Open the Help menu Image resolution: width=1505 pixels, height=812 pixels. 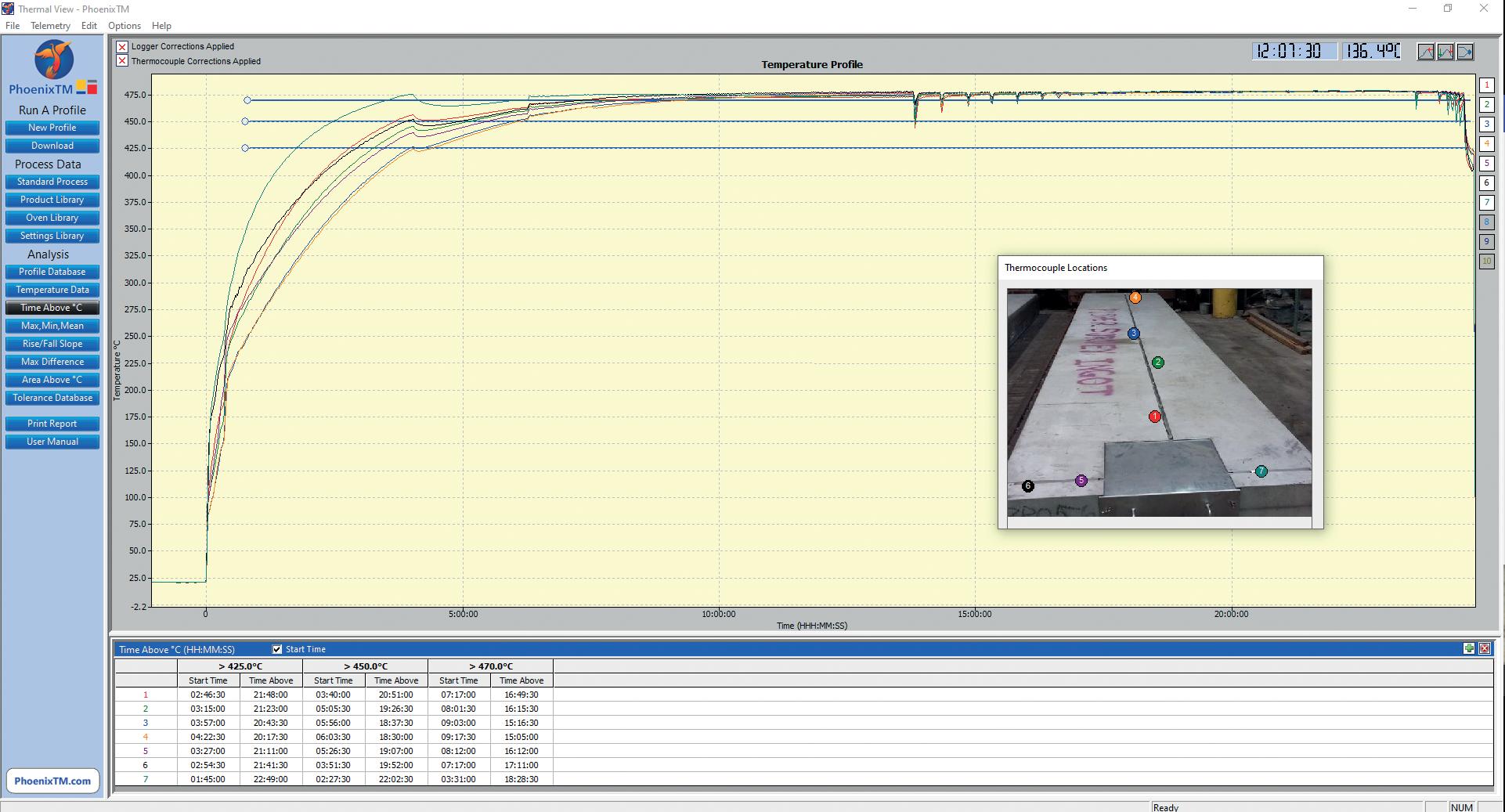click(x=161, y=26)
